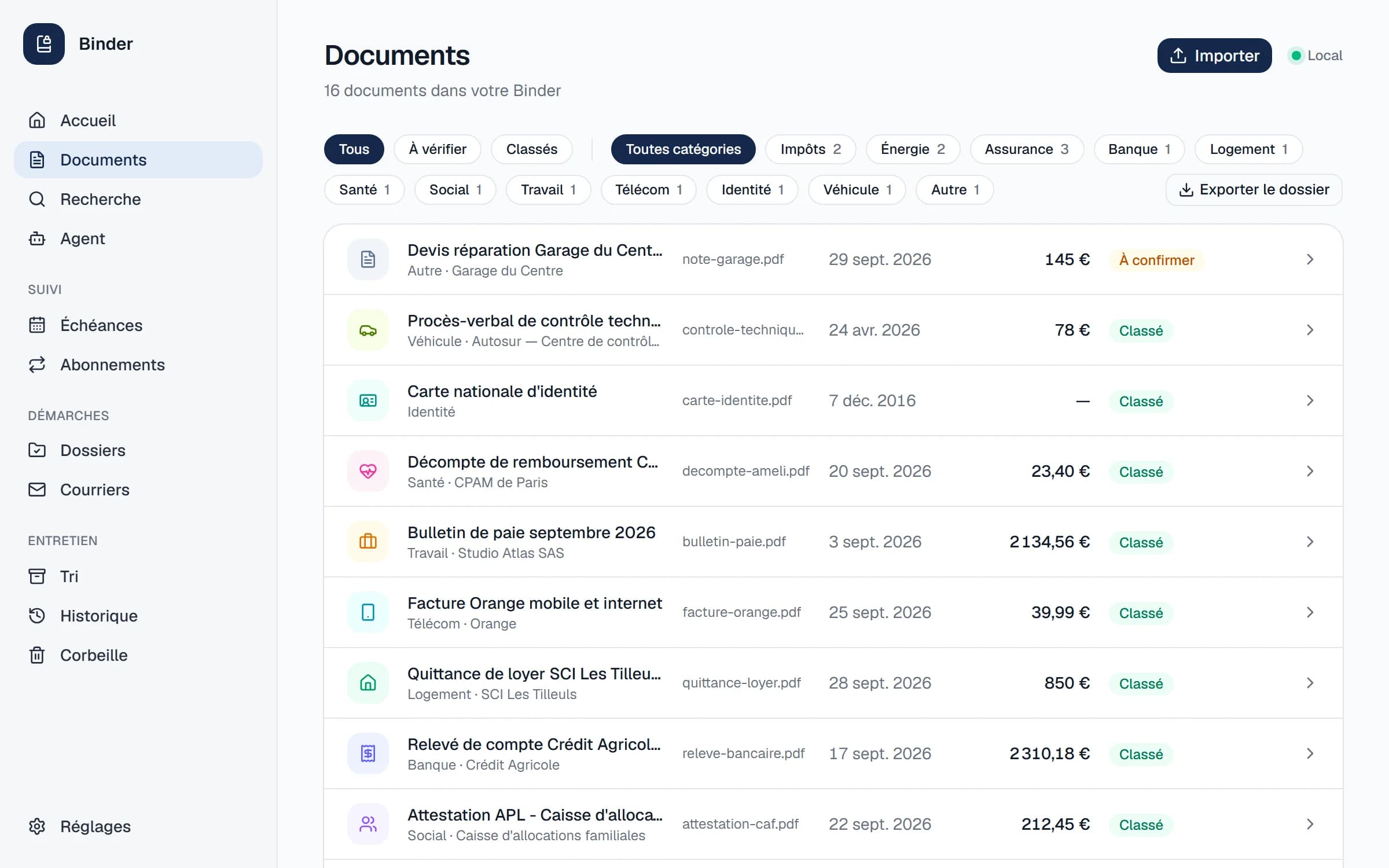Open Accueil in the sidebar

click(x=138, y=120)
